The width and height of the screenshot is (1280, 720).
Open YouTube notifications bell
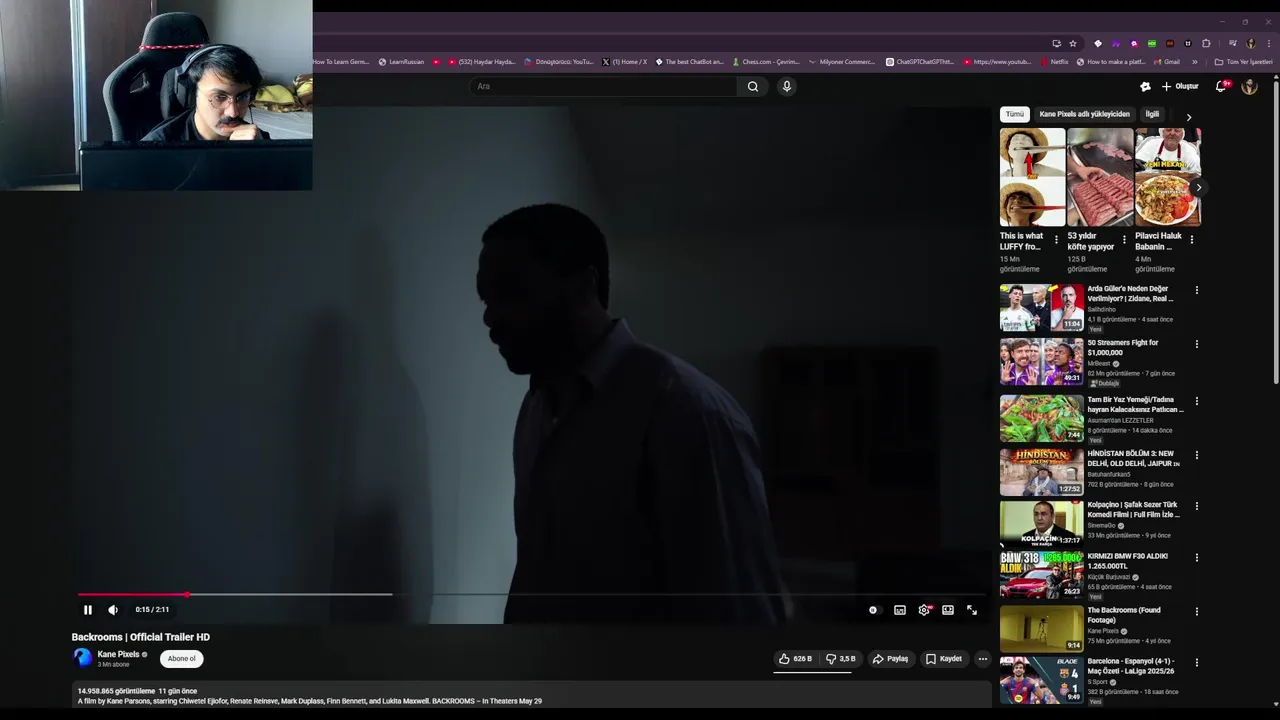(1220, 87)
